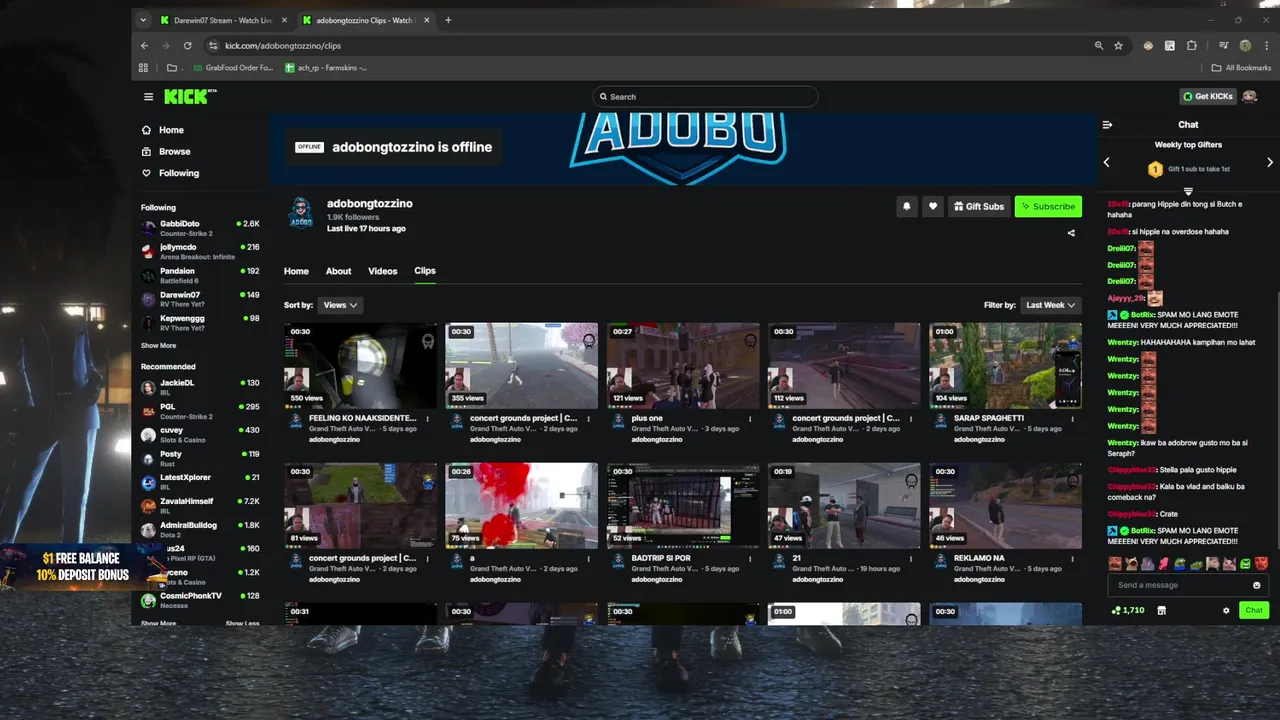The height and width of the screenshot is (720, 1280).
Task: Open the Filter by Last Week dropdown
Action: [x=1051, y=305]
